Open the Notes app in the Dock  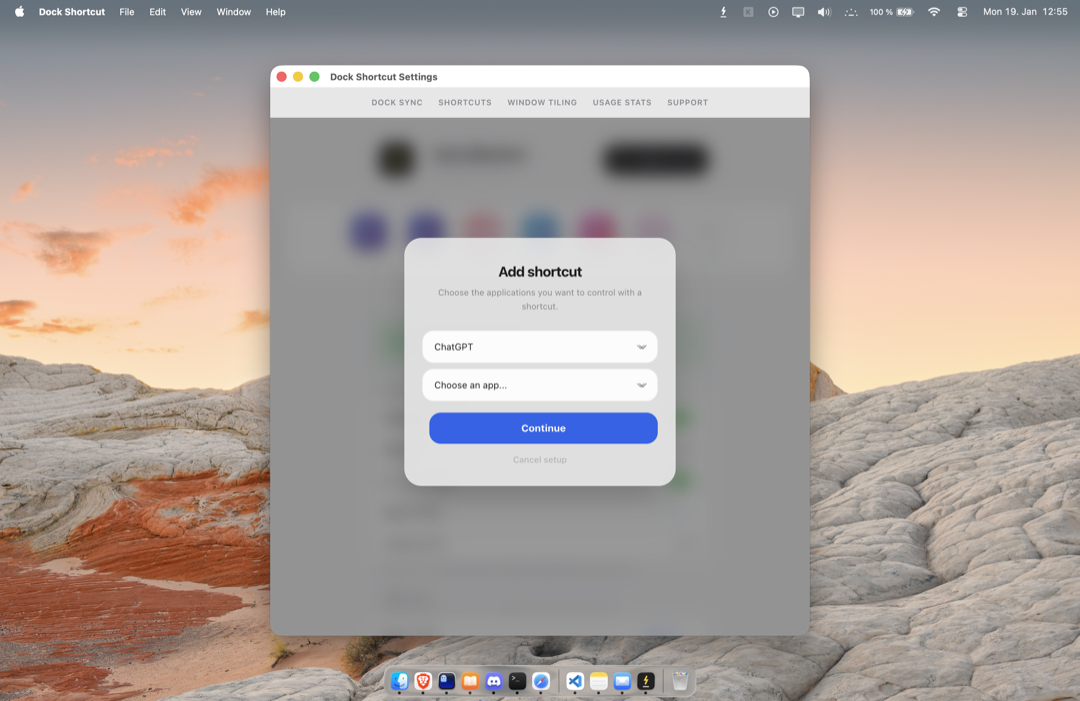point(600,682)
